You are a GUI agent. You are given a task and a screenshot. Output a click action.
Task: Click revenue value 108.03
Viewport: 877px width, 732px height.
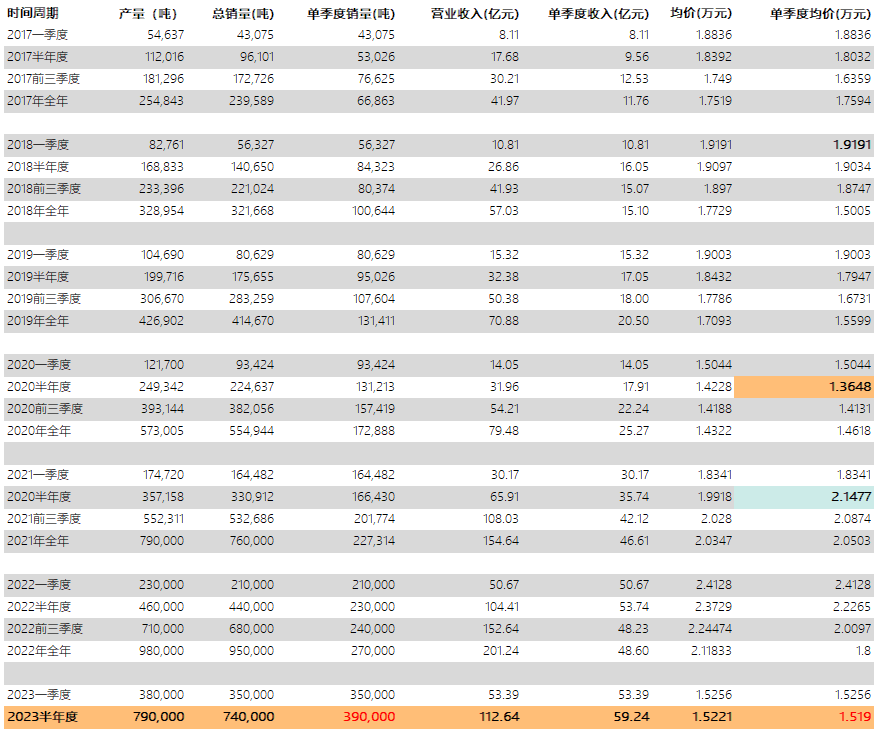pyautogui.click(x=501, y=519)
